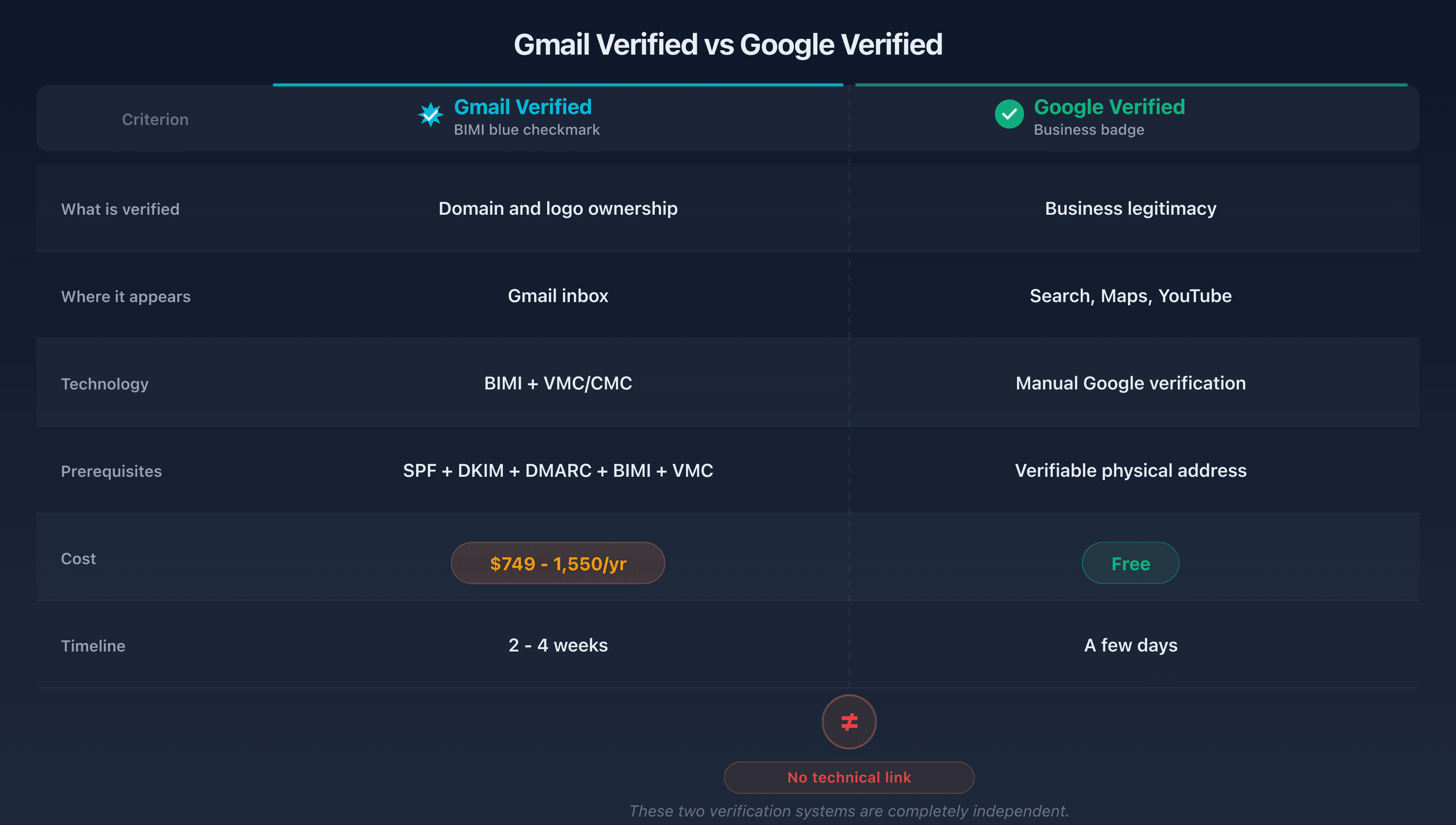Select the 'No technical link' red pill
The image size is (1456, 825).
(849, 777)
